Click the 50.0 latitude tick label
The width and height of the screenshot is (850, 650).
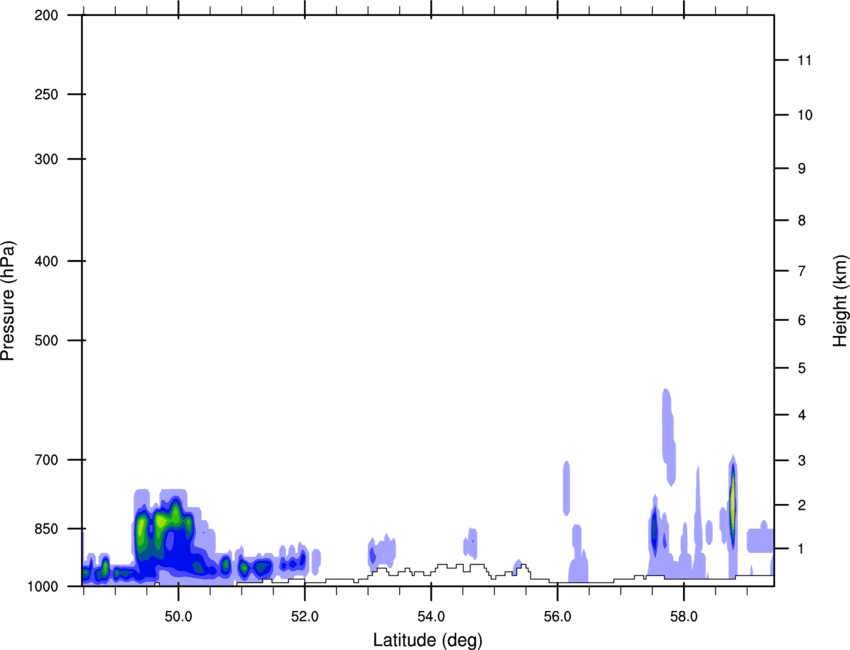tap(178, 617)
